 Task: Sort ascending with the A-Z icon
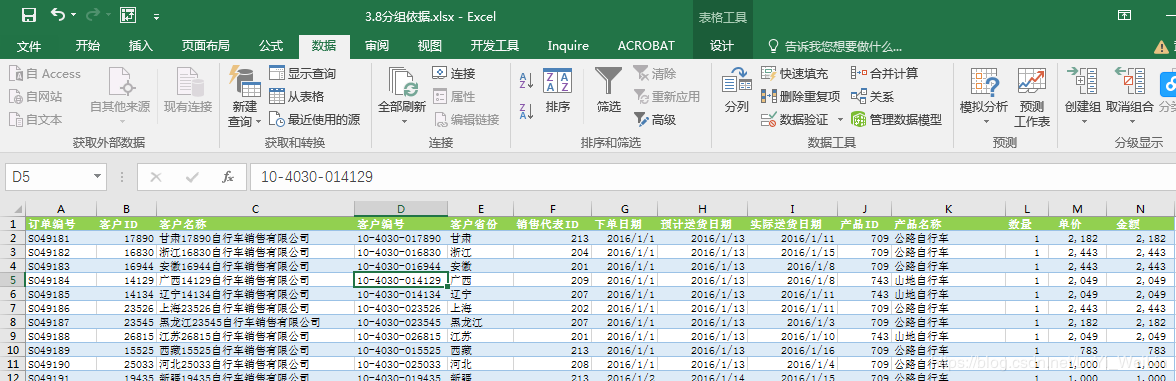pyautogui.click(x=526, y=81)
